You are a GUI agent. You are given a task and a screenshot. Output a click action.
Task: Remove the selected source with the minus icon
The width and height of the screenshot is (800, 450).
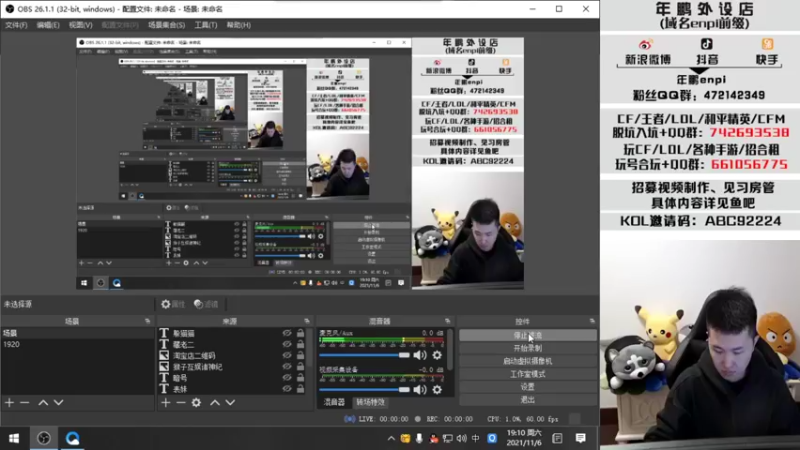coord(181,403)
